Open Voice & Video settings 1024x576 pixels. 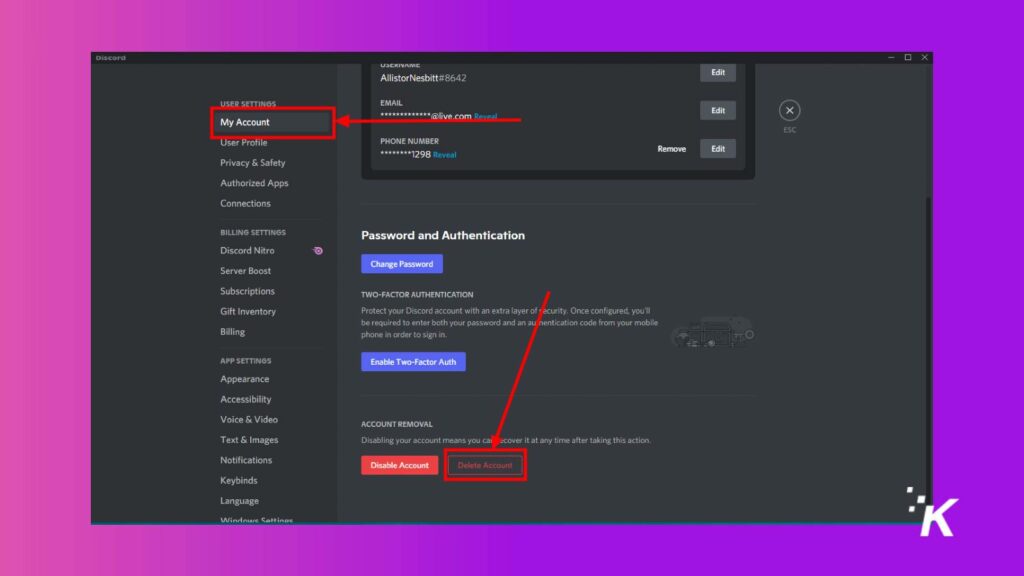click(x=249, y=420)
